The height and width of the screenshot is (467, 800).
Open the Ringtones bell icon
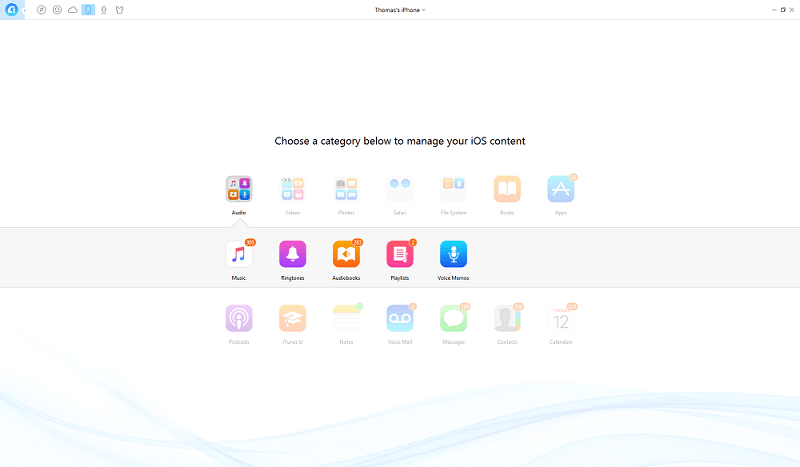click(x=292, y=254)
